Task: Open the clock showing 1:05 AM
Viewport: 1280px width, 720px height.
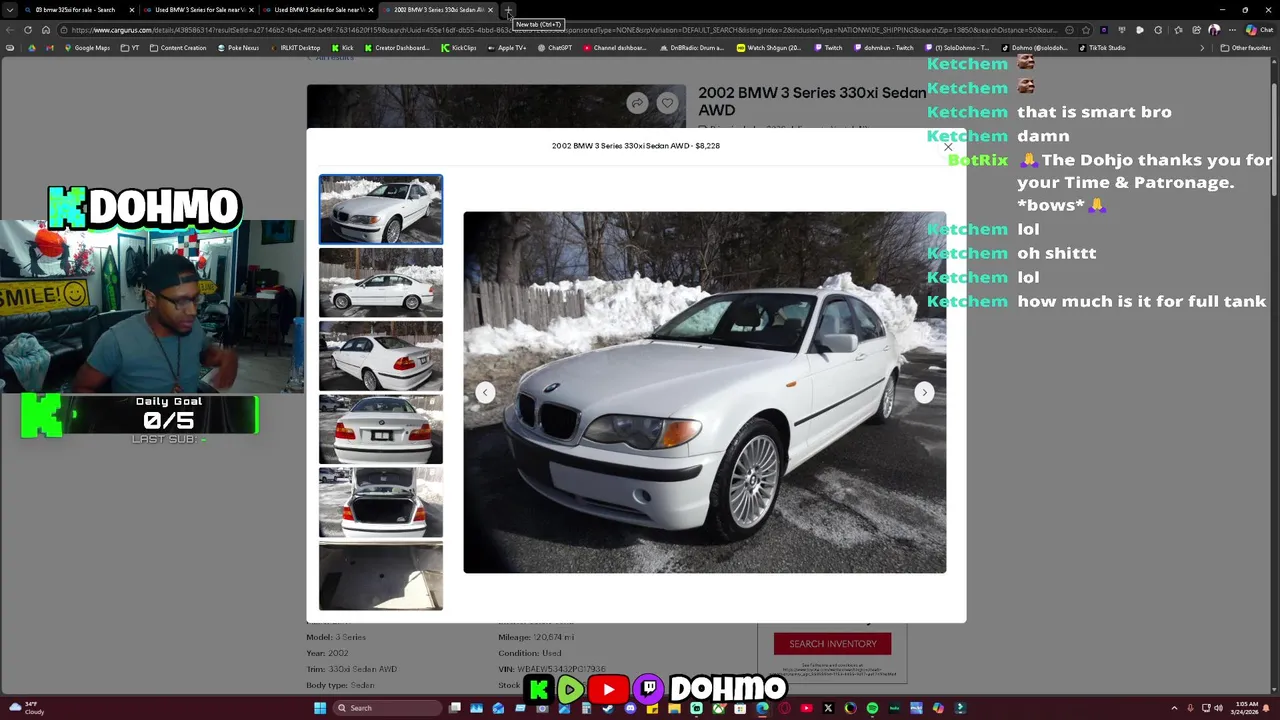Action: click(1246, 708)
